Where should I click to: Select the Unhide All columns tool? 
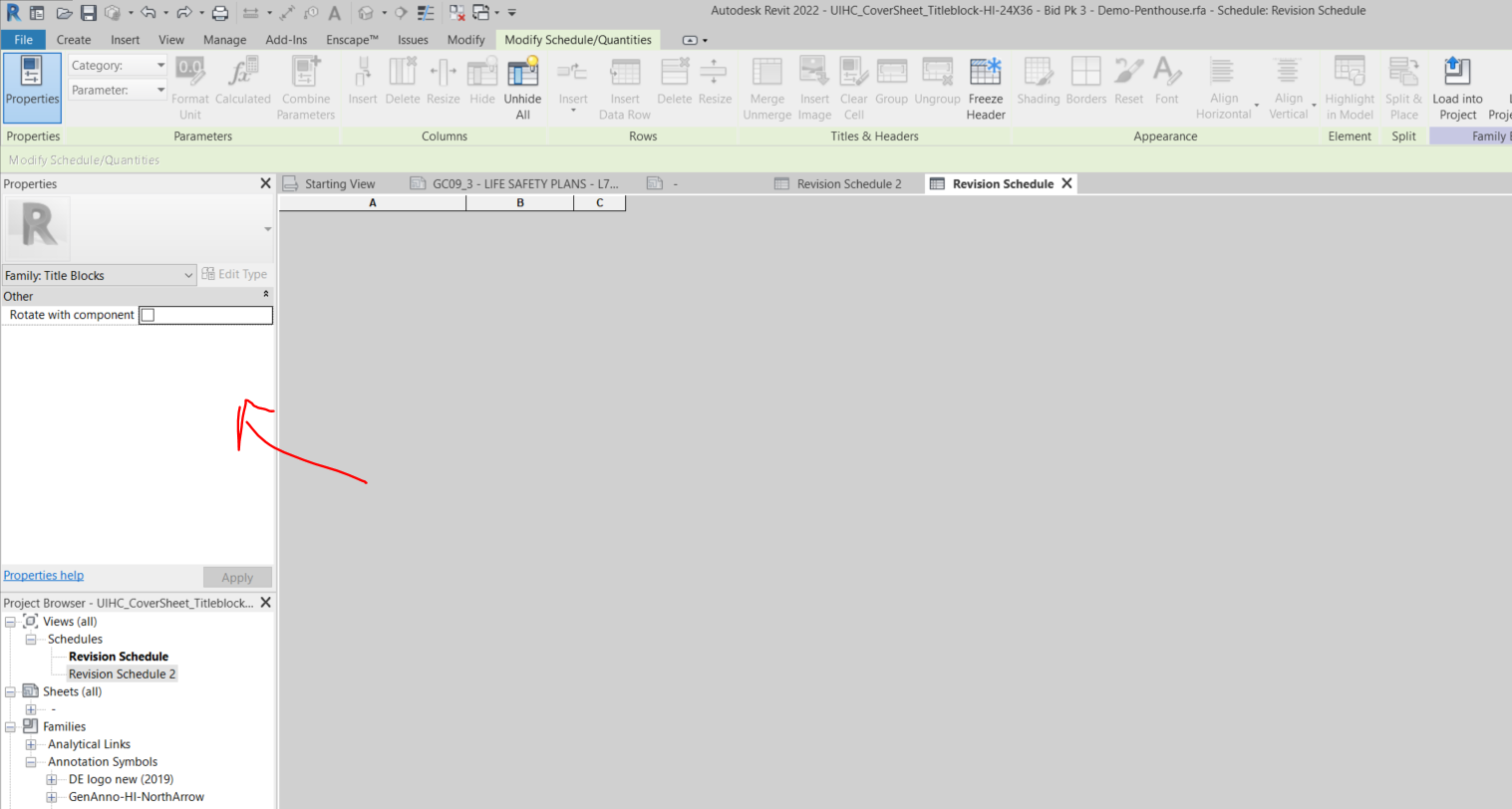coord(522,87)
